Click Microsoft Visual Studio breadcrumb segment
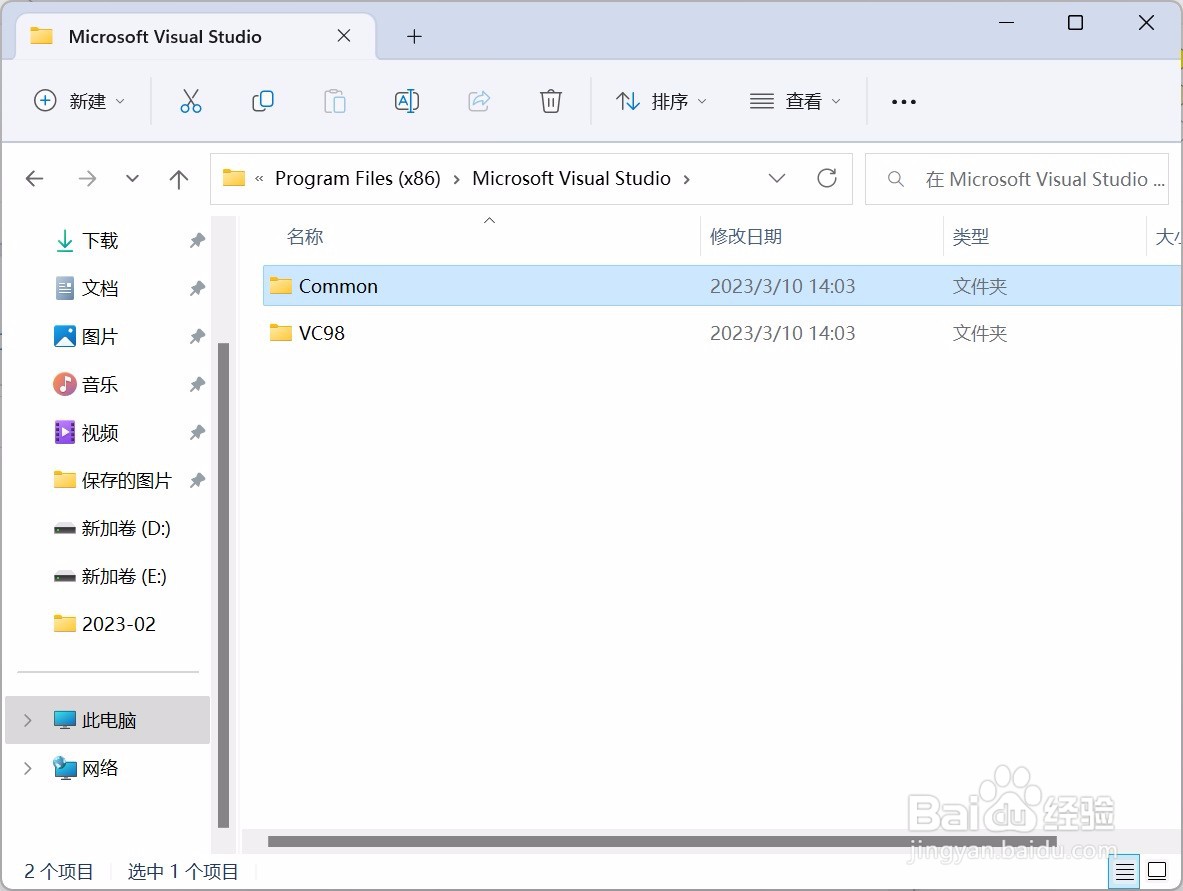Image resolution: width=1183 pixels, height=891 pixels. coord(571,179)
